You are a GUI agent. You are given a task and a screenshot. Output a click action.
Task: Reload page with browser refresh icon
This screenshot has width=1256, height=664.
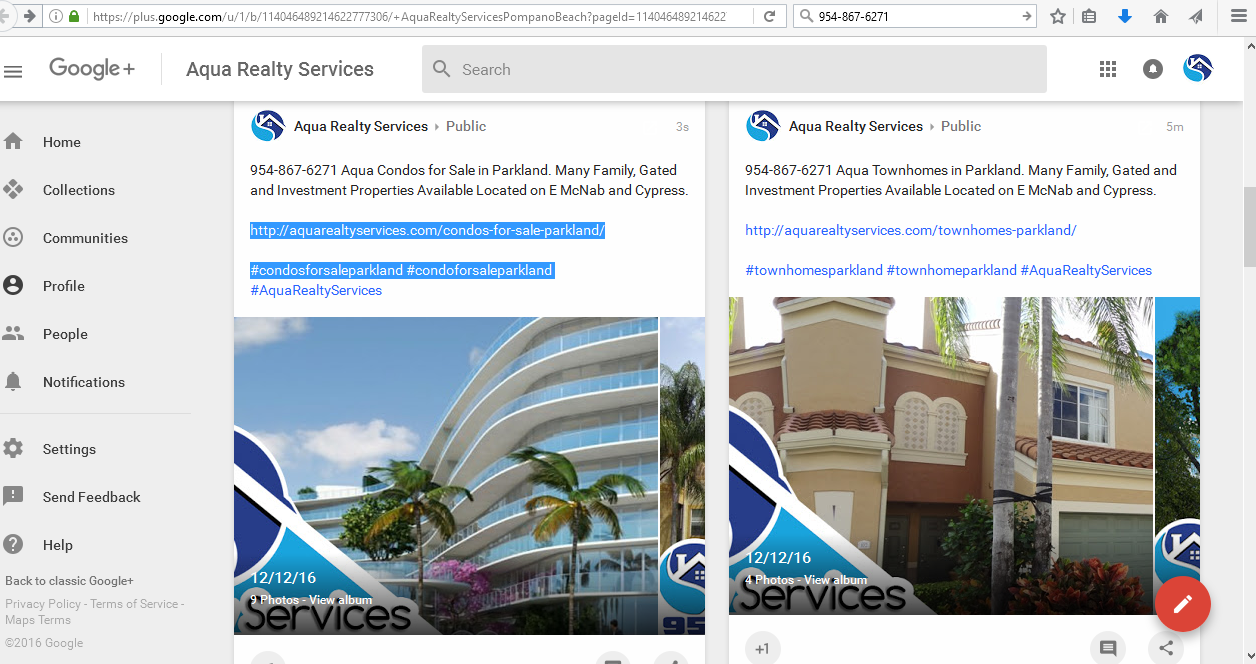pyautogui.click(x=769, y=16)
